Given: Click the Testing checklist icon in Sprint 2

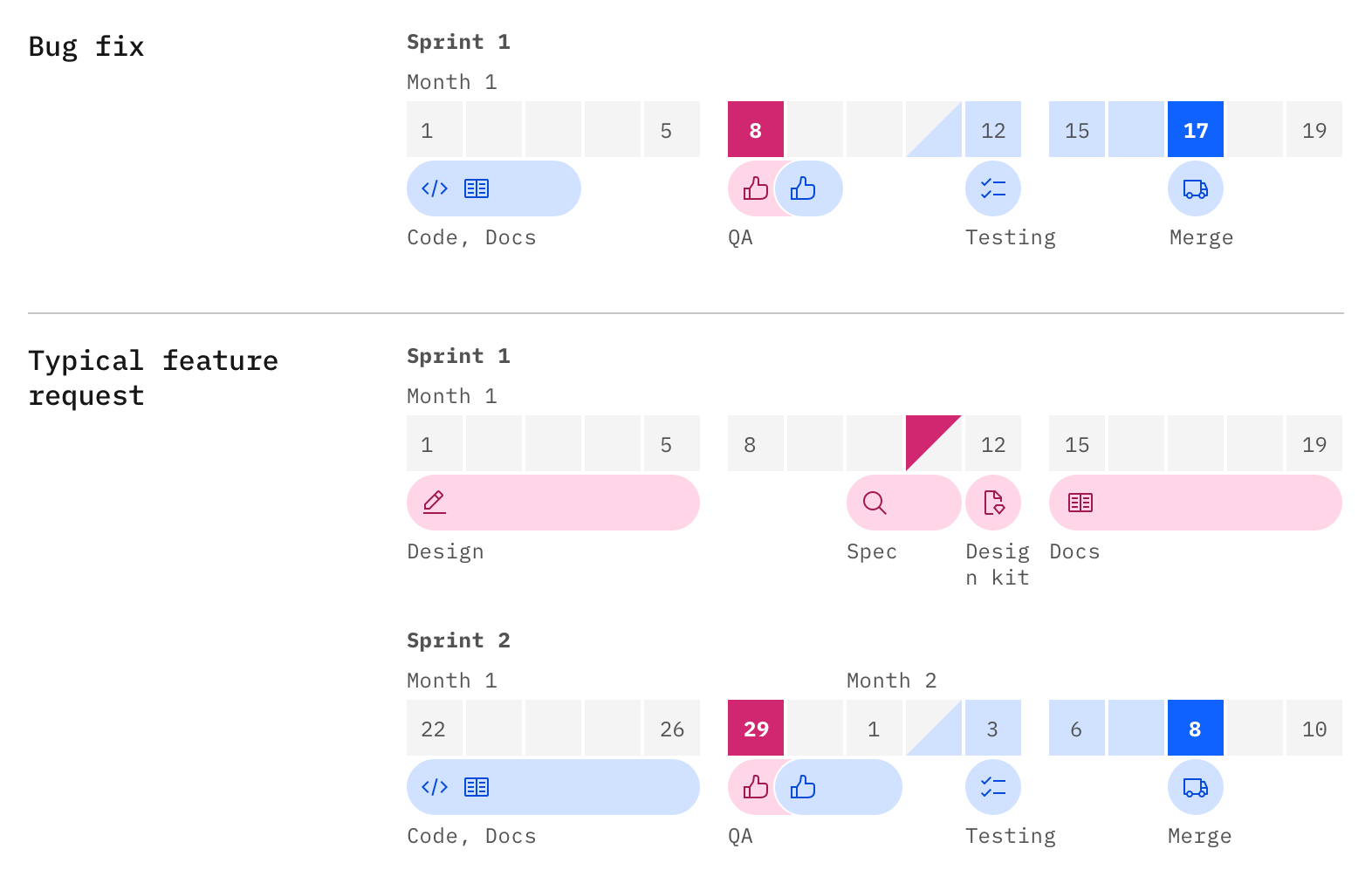Looking at the screenshot, I should point(993,787).
